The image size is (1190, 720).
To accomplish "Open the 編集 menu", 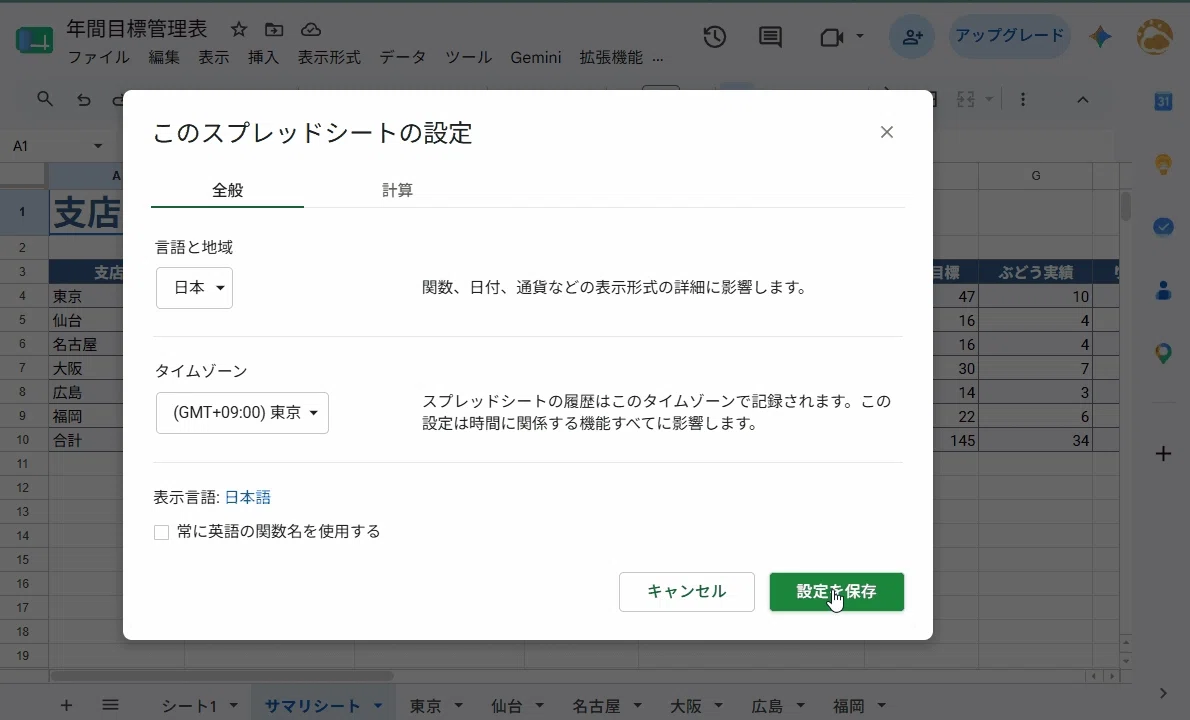I will [164, 58].
